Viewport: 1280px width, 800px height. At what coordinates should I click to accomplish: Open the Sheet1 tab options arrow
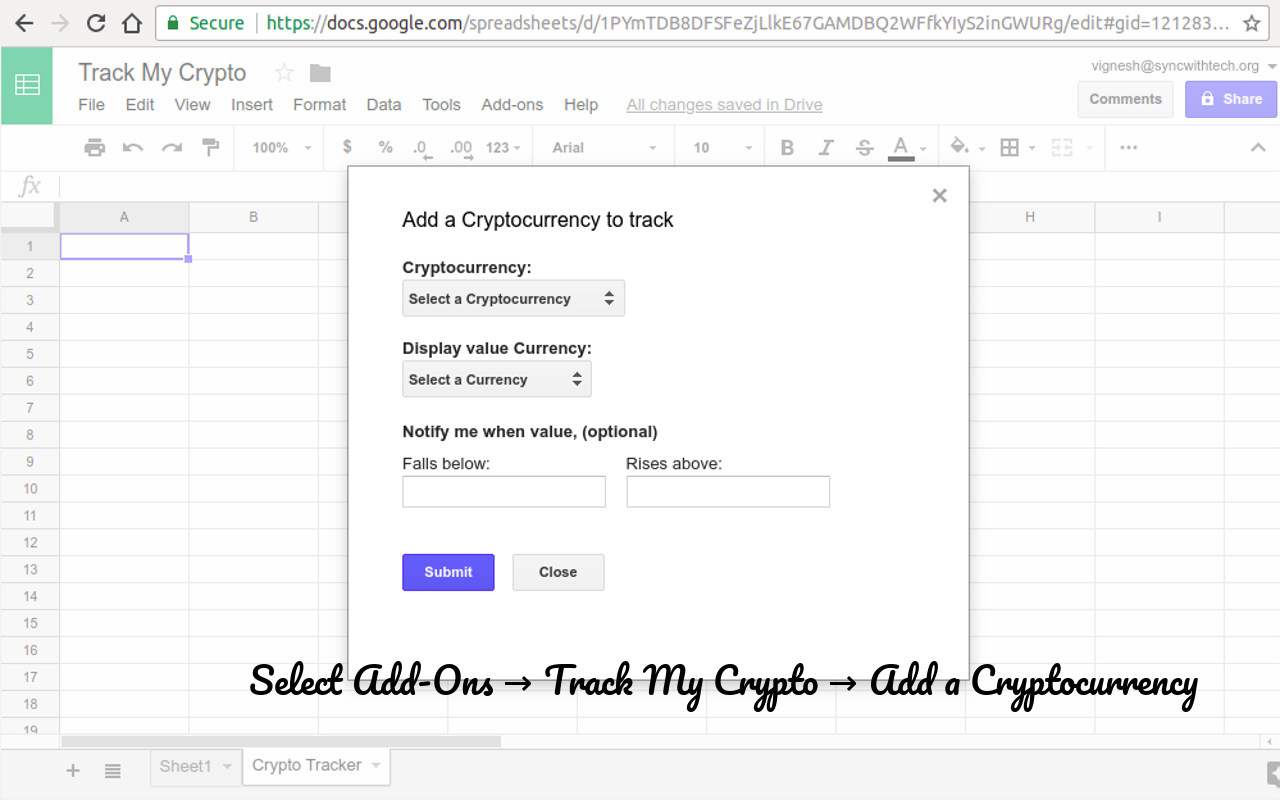pyautogui.click(x=227, y=767)
